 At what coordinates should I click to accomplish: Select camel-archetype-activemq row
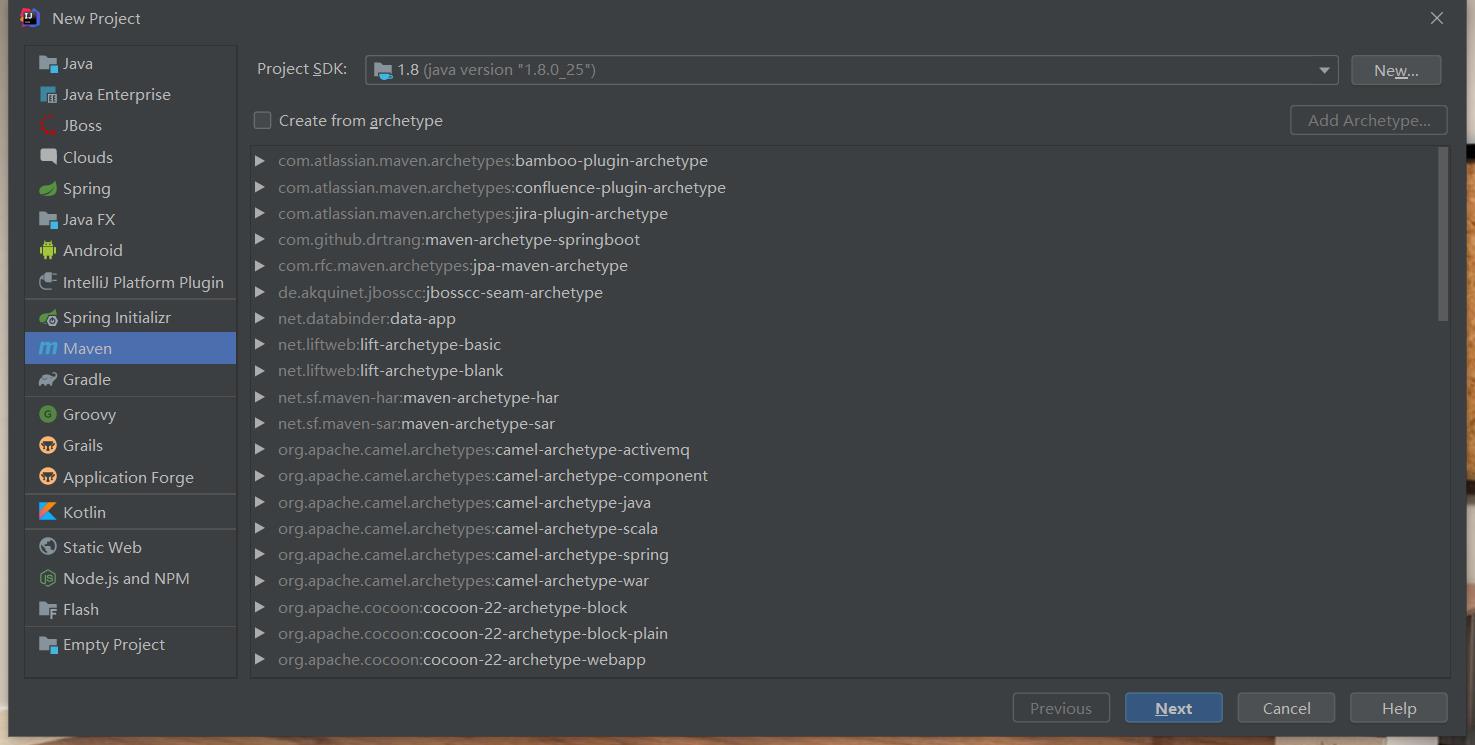[x=845, y=449]
